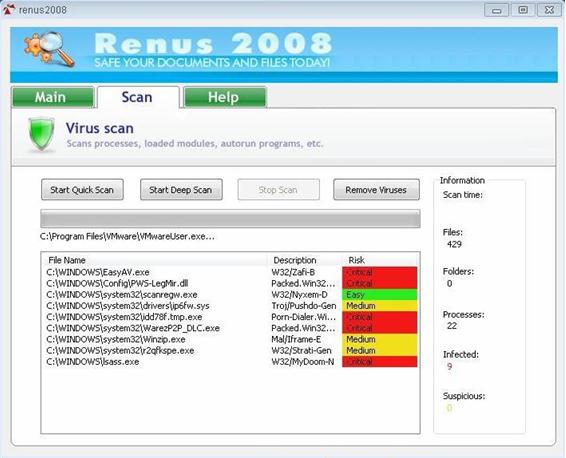The height and width of the screenshot is (458, 566).
Task: Click the magnifying glass gear logo
Action: tap(49, 49)
